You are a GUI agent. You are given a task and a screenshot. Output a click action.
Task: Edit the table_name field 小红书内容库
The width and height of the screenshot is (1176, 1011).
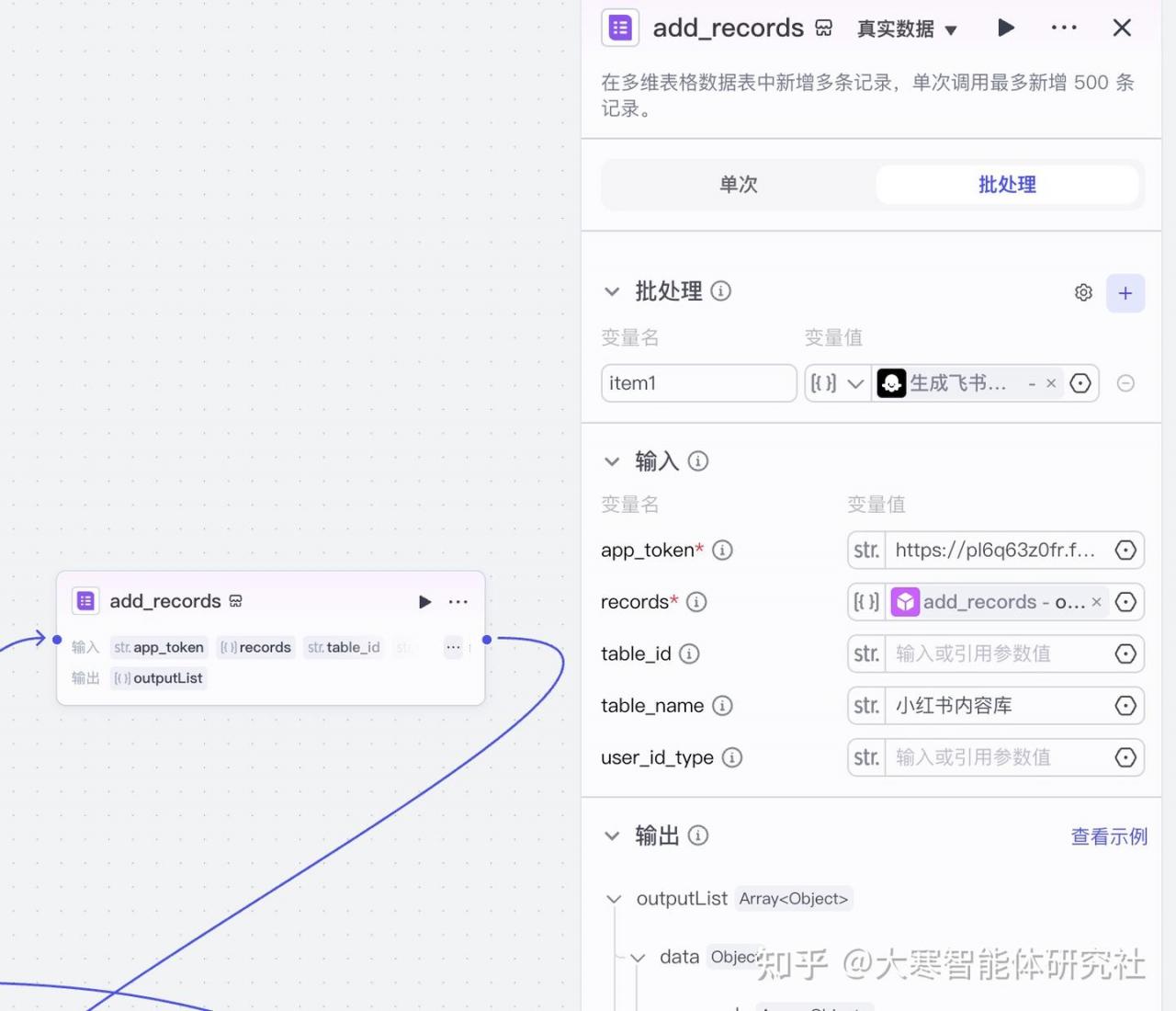coord(996,706)
